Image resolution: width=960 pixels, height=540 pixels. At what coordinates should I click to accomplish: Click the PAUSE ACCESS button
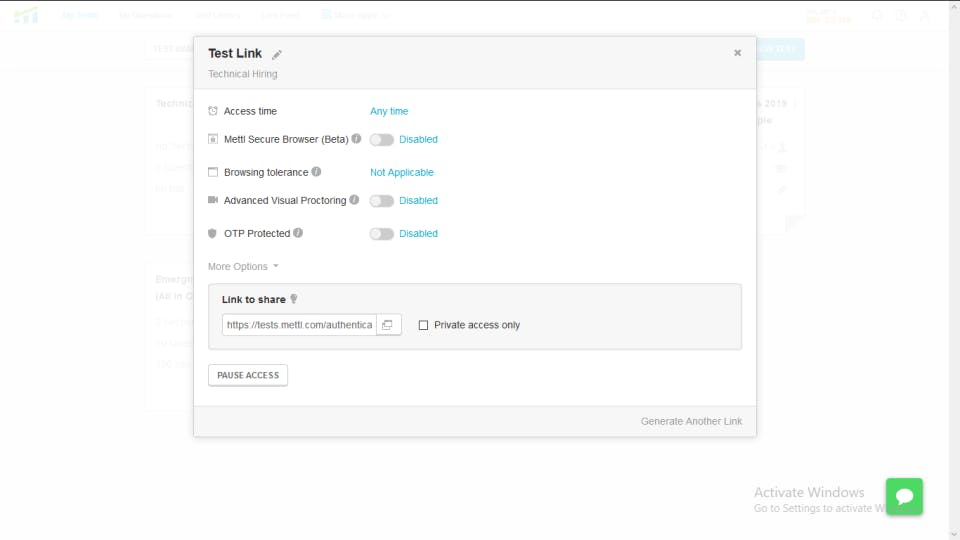[x=248, y=375]
